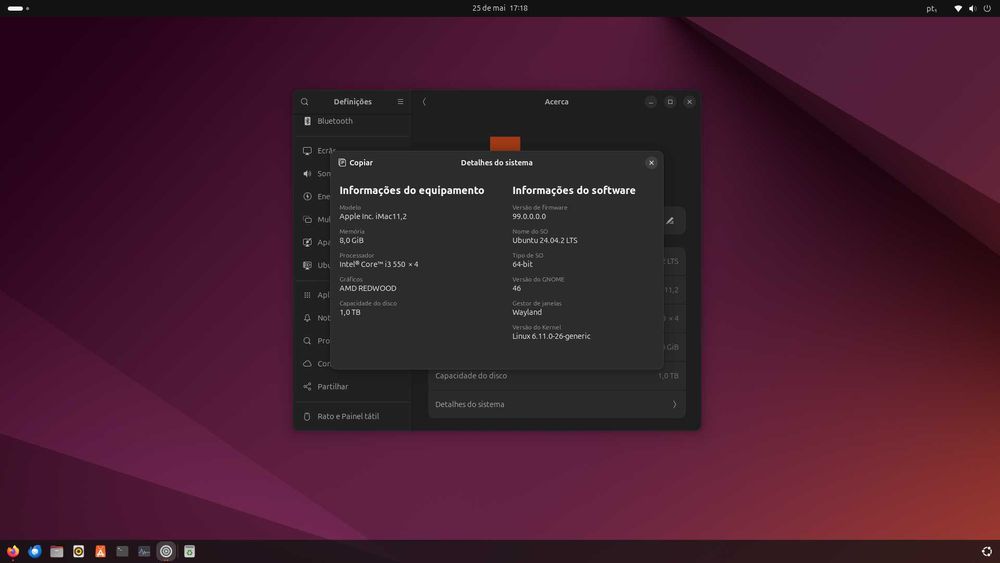Launch Rhythmbox from the dock

click(x=78, y=552)
